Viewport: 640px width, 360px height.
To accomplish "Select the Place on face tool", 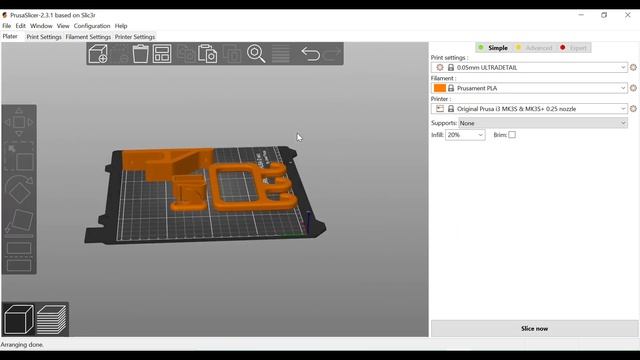I will click(19, 221).
